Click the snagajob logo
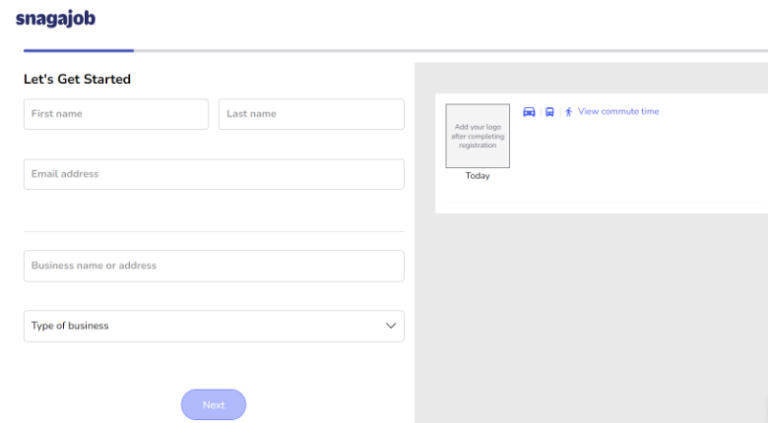 pos(56,19)
